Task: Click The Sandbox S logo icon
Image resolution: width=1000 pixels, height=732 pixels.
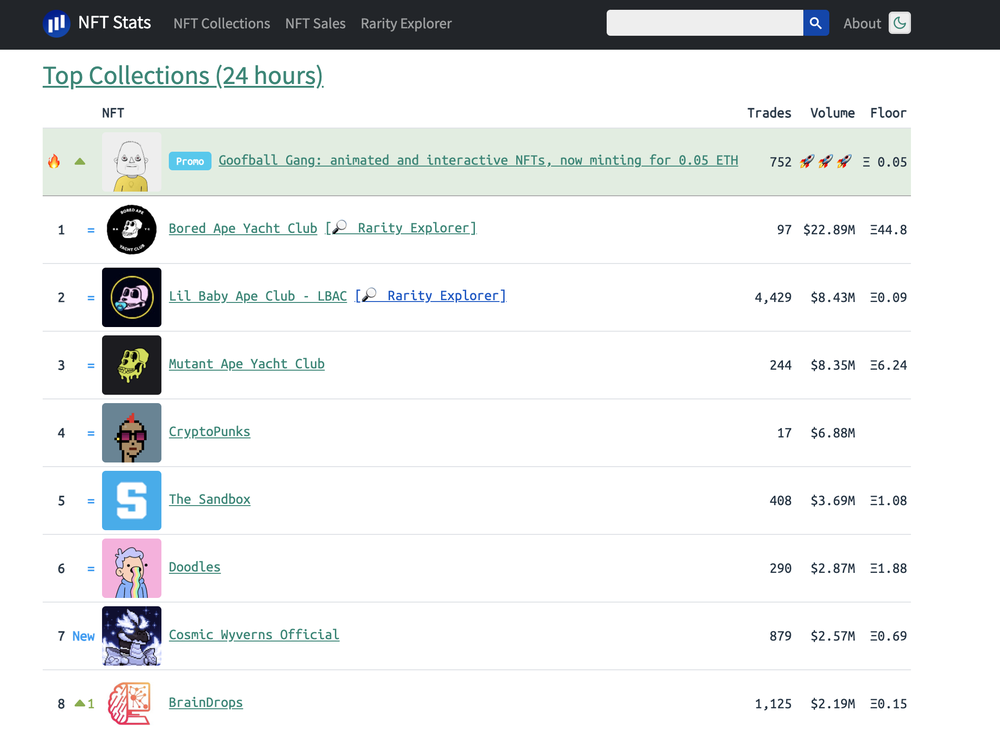Action: (x=131, y=501)
